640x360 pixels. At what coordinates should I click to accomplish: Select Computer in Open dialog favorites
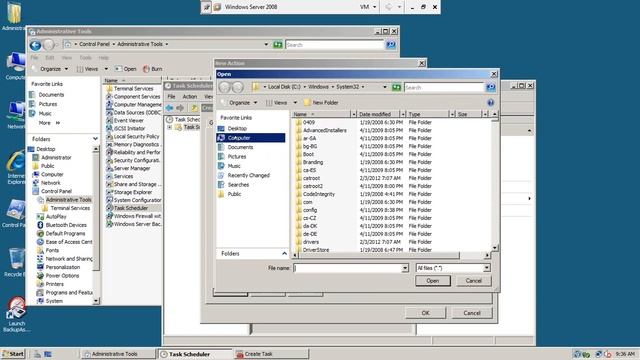(251, 138)
